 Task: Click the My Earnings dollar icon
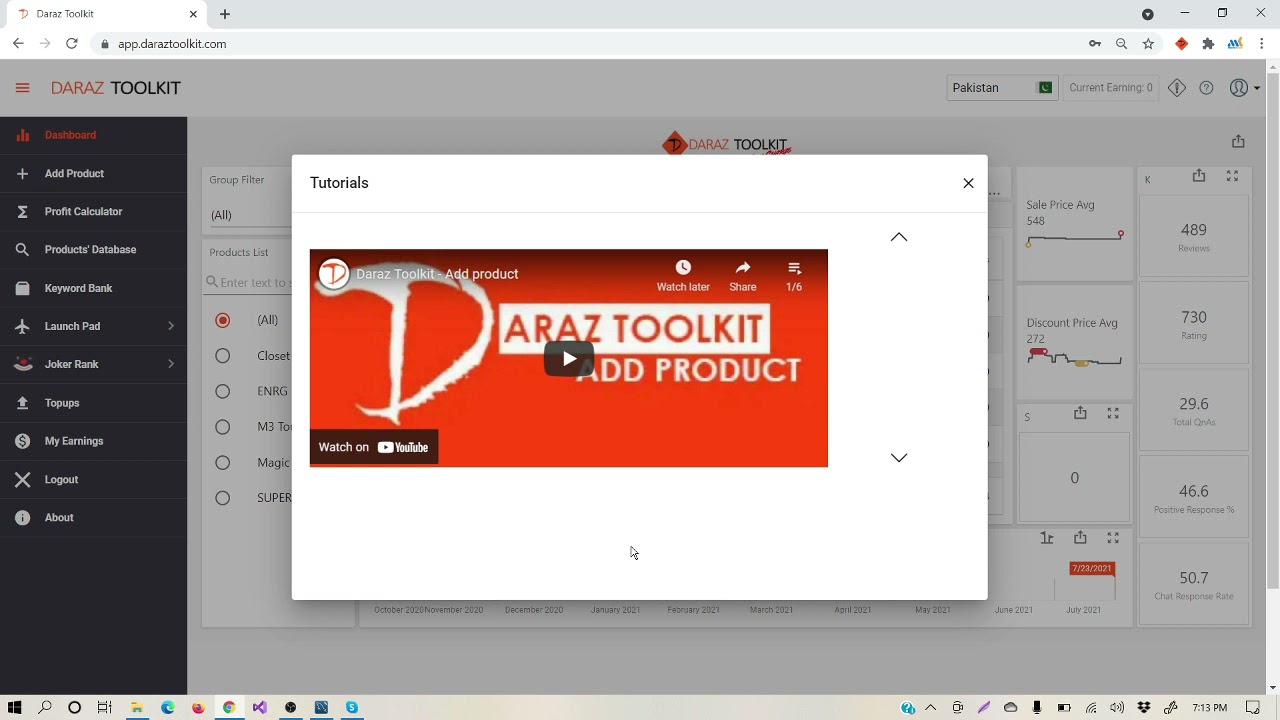(x=22, y=441)
